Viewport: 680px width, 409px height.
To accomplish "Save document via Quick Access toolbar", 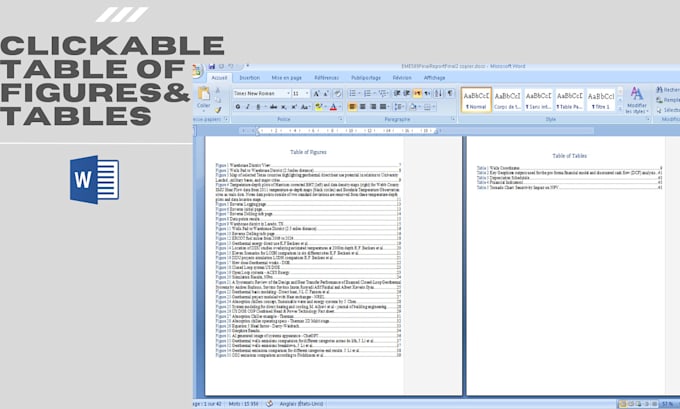I will 212,66.
